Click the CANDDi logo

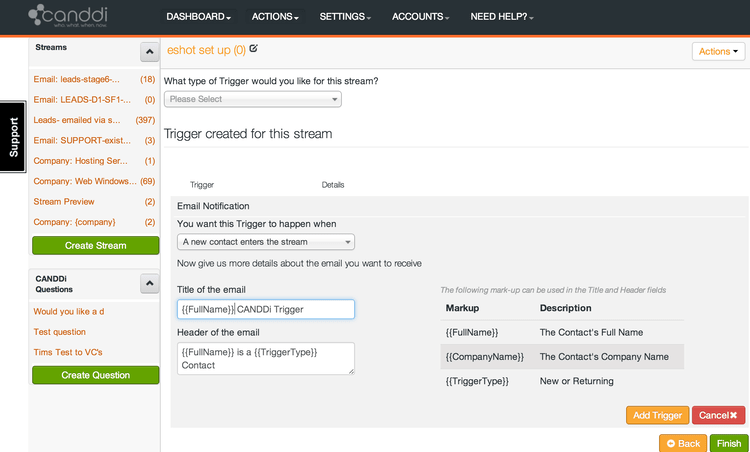pyautogui.click(x=67, y=15)
